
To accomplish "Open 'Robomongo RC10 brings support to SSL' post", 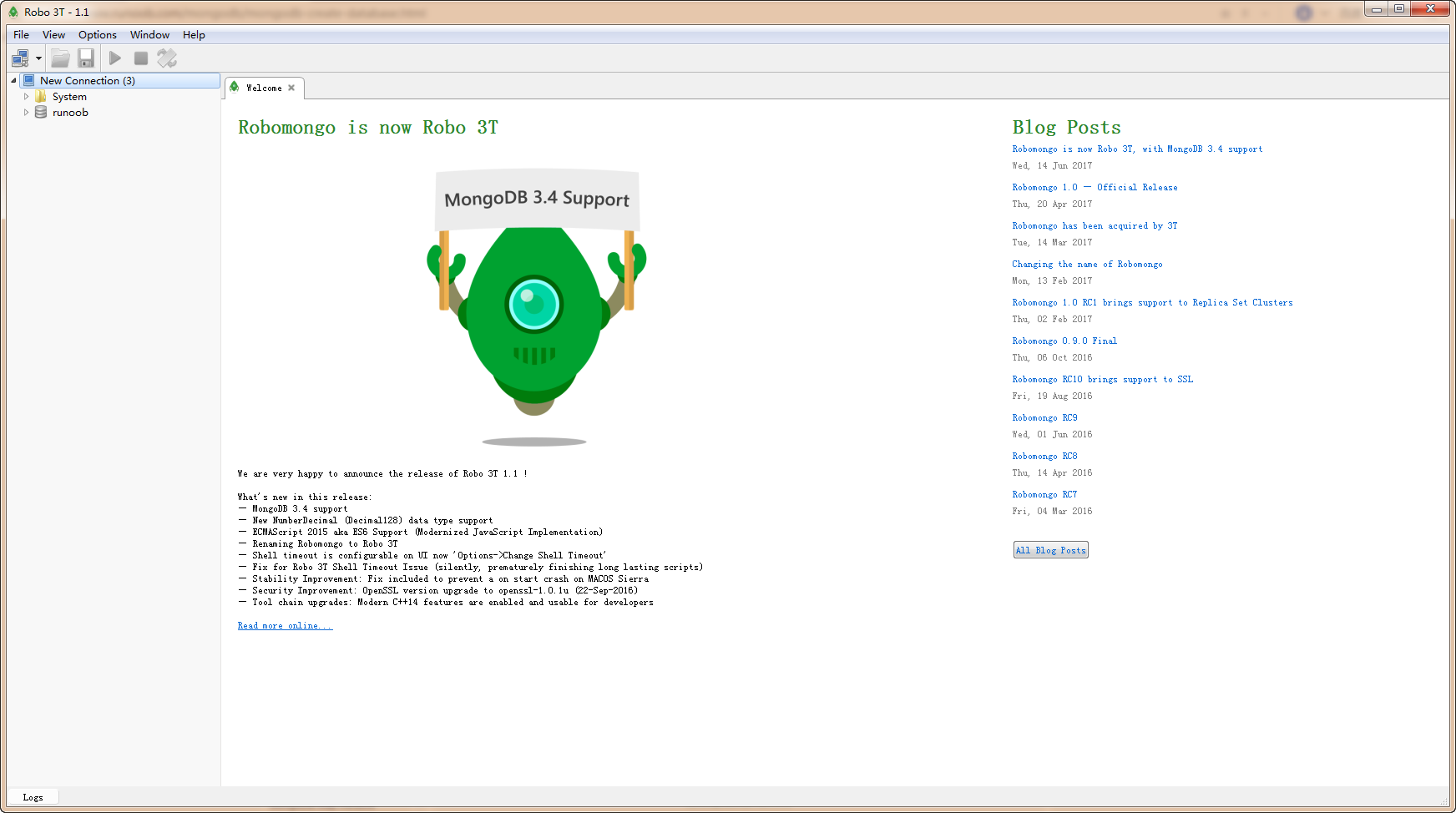I will [1102, 380].
